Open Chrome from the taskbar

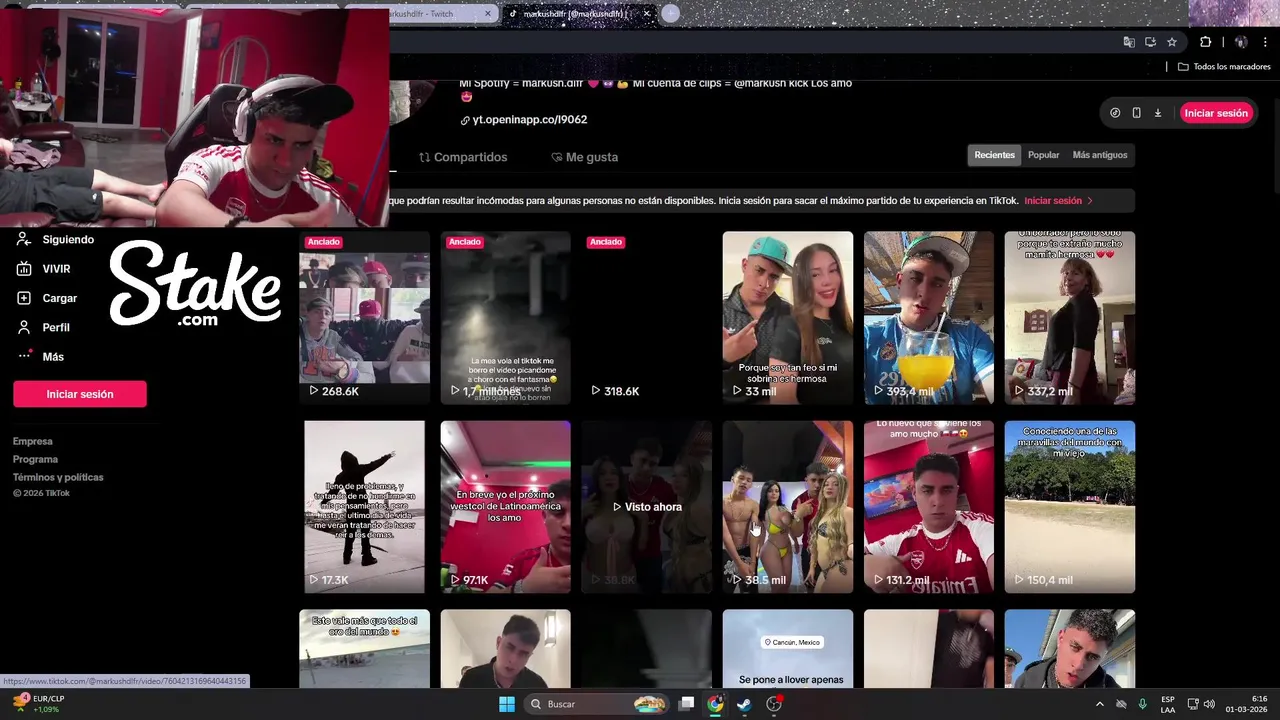coord(715,704)
